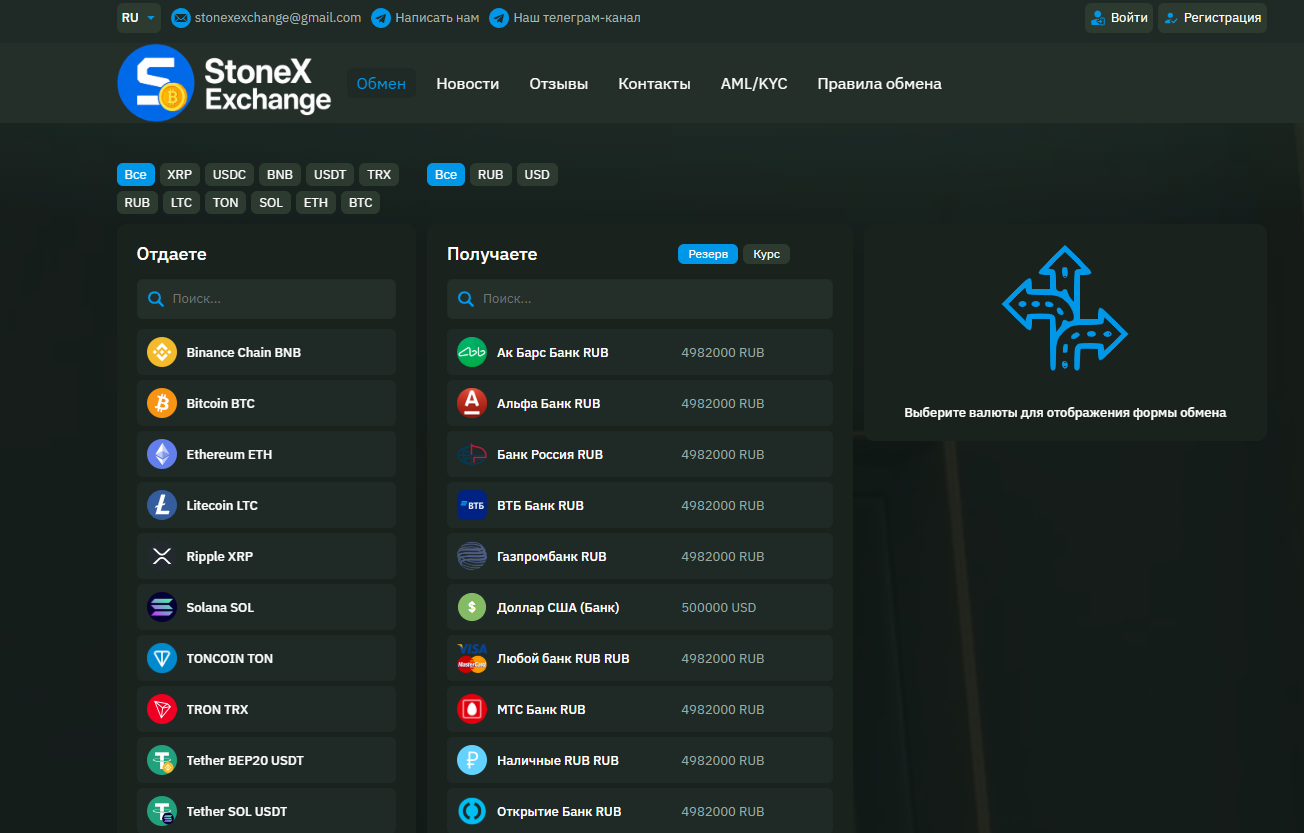The height and width of the screenshot is (833, 1304).
Task: Toggle the Резерв display mode
Action: pos(708,254)
